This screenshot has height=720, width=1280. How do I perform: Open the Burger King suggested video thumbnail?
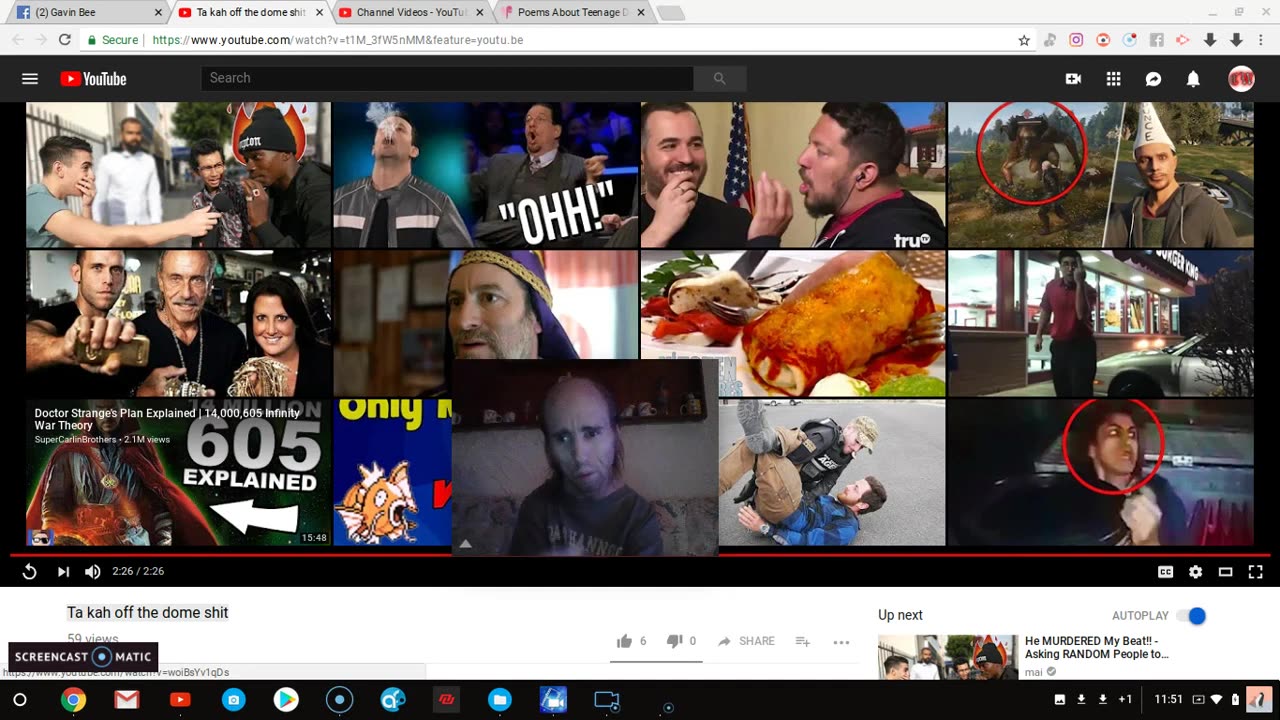pyautogui.click(x=1100, y=323)
